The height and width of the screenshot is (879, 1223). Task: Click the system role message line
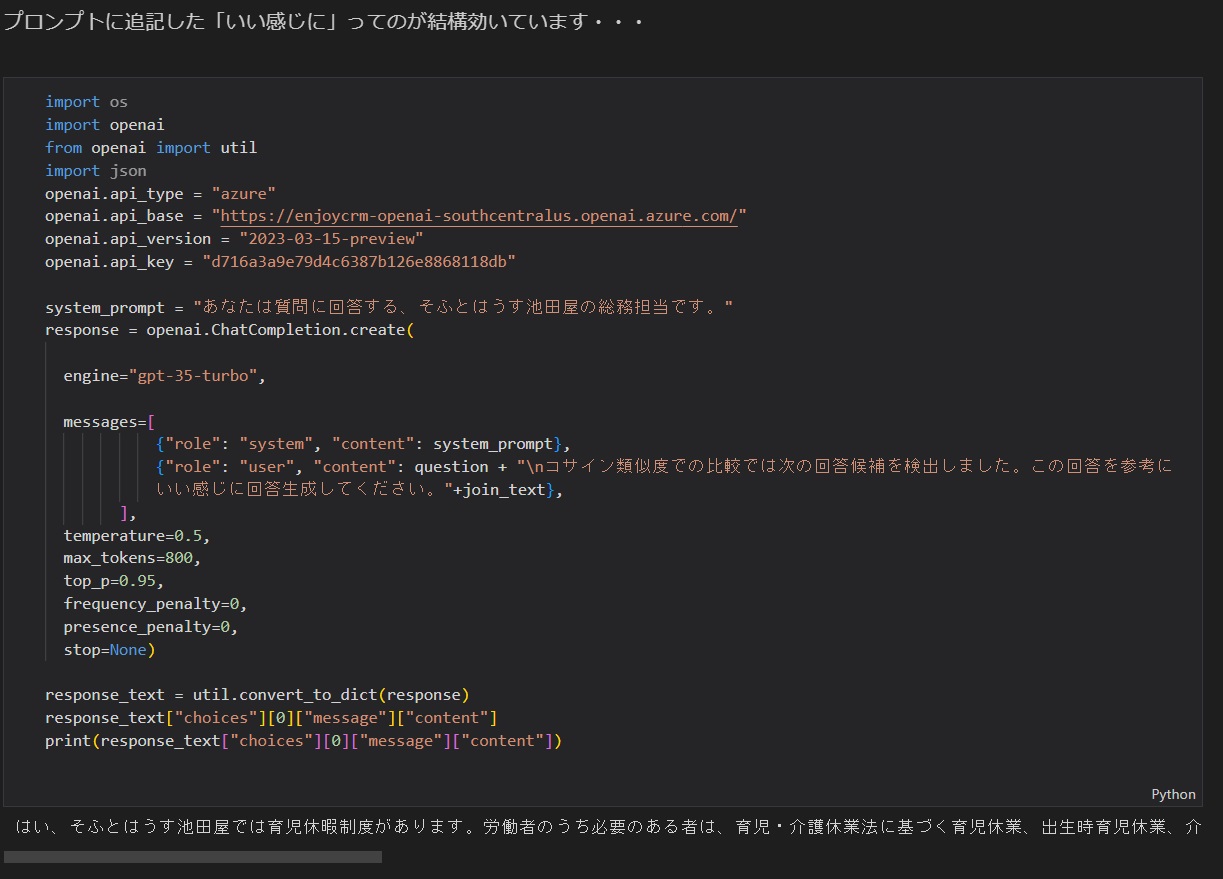[363, 444]
